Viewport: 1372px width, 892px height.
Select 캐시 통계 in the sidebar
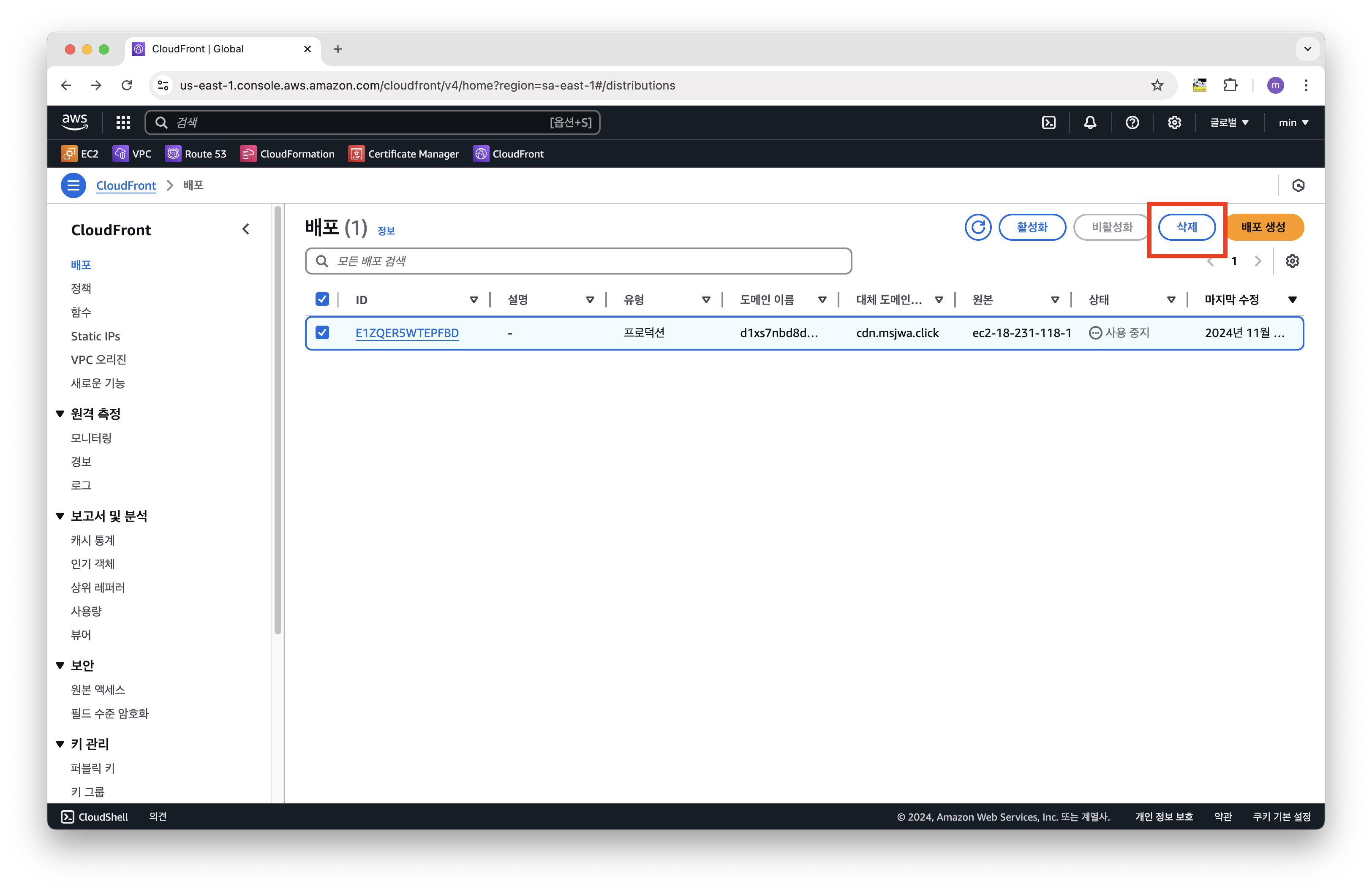[x=93, y=540]
